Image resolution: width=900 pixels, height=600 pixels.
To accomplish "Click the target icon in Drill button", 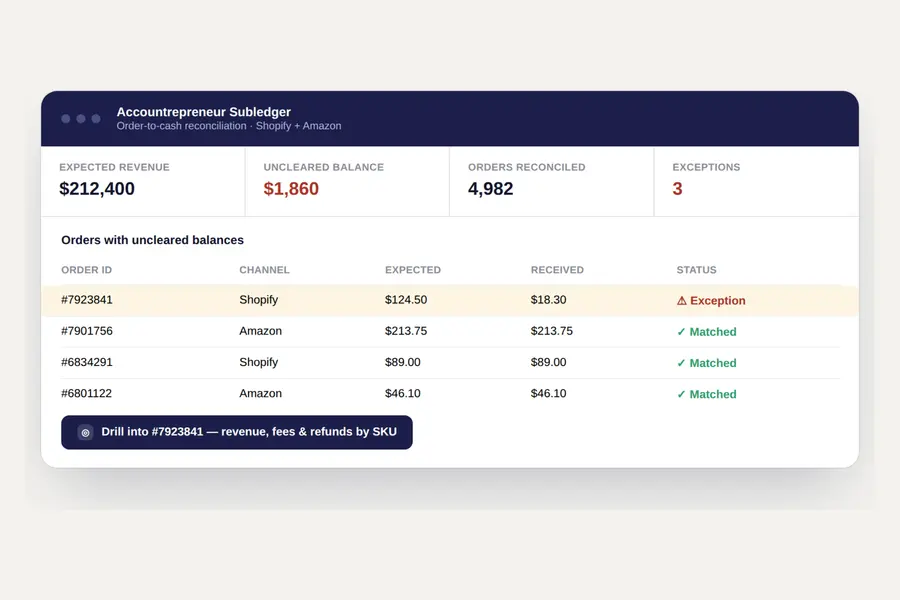I will coord(86,432).
